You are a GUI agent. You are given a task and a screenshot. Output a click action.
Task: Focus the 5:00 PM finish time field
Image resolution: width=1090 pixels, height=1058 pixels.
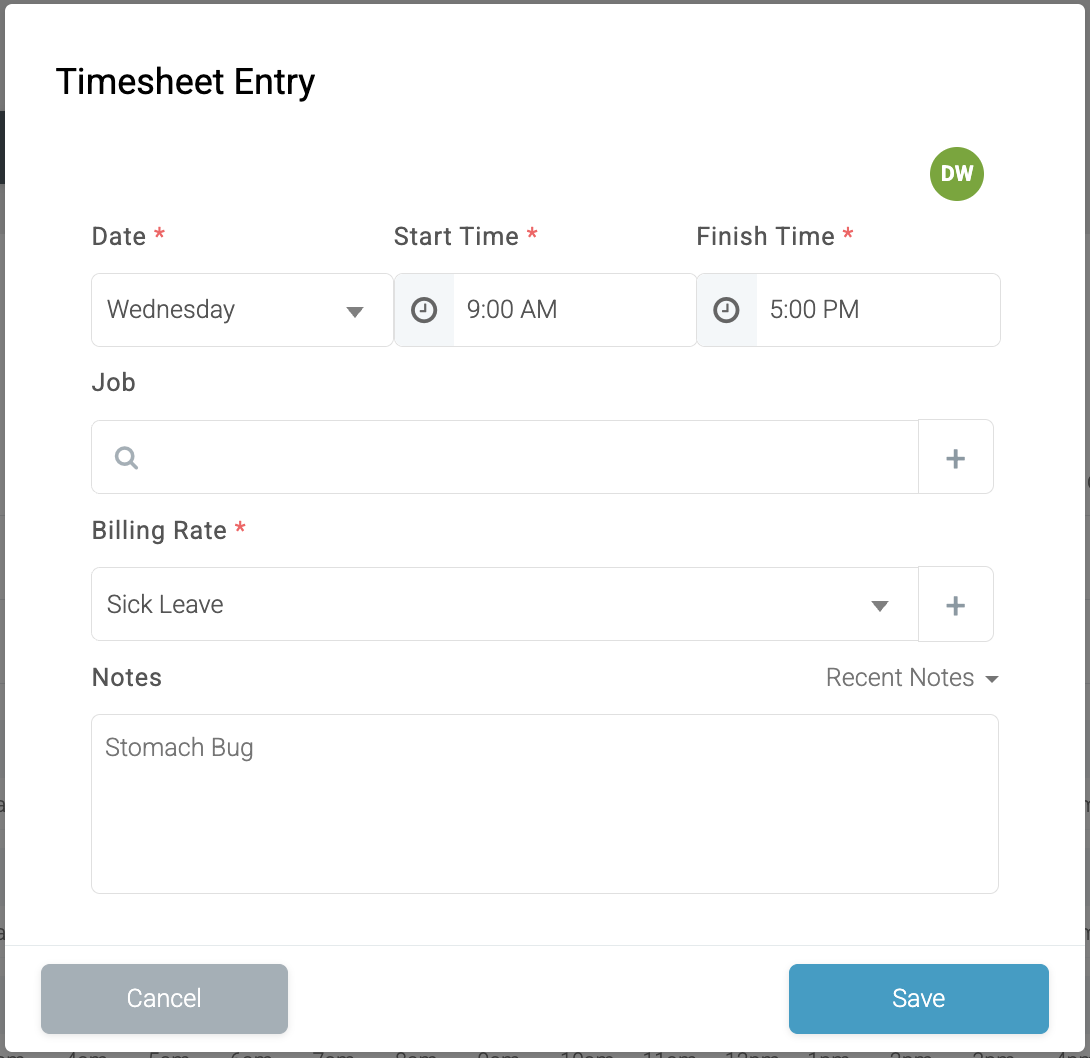(x=877, y=310)
